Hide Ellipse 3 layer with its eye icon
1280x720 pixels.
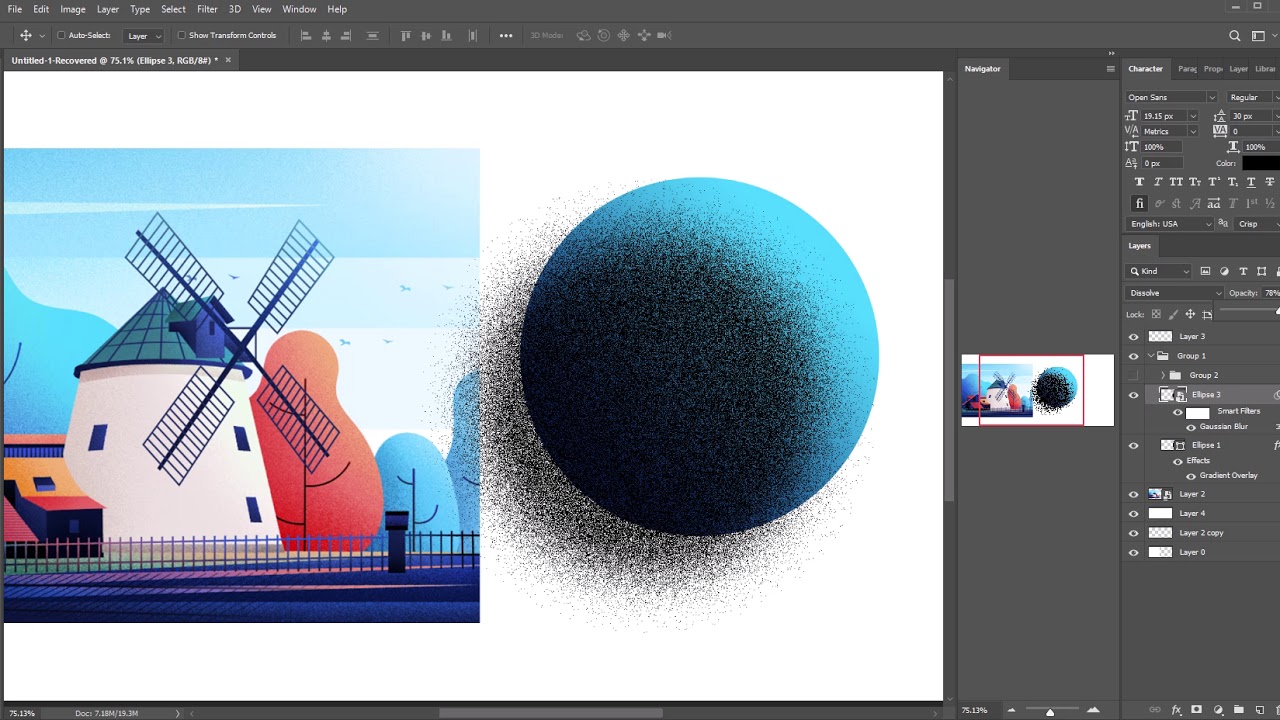(1133, 395)
